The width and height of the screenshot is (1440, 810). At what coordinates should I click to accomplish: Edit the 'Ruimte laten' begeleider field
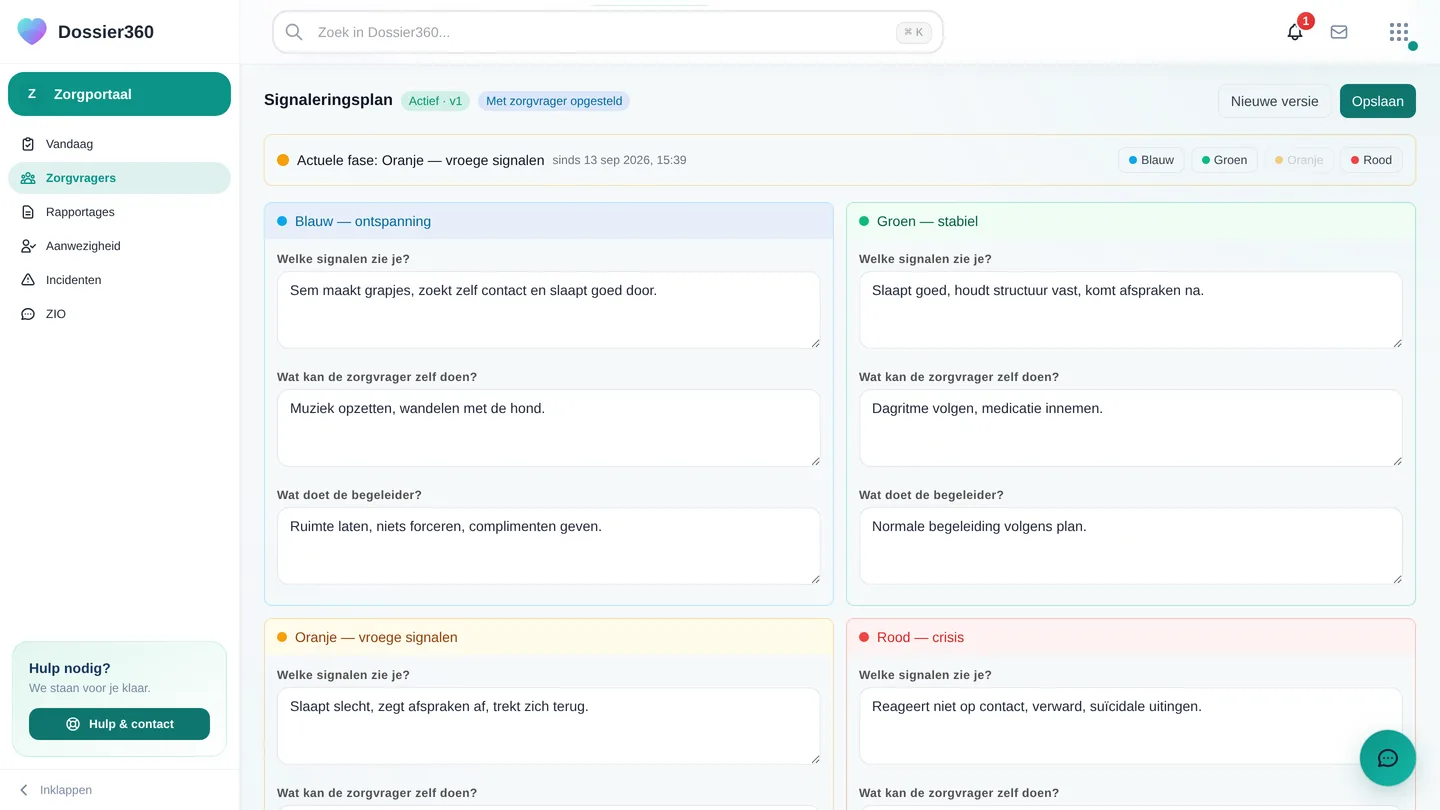[549, 546]
